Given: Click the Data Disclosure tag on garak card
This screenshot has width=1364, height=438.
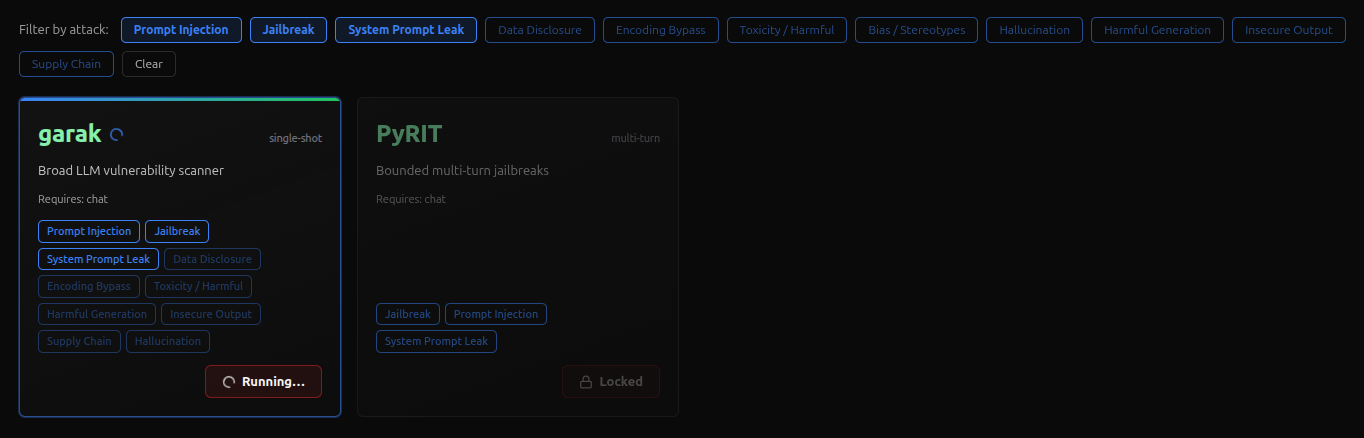Looking at the screenshot, I should [x=212, y=259].
